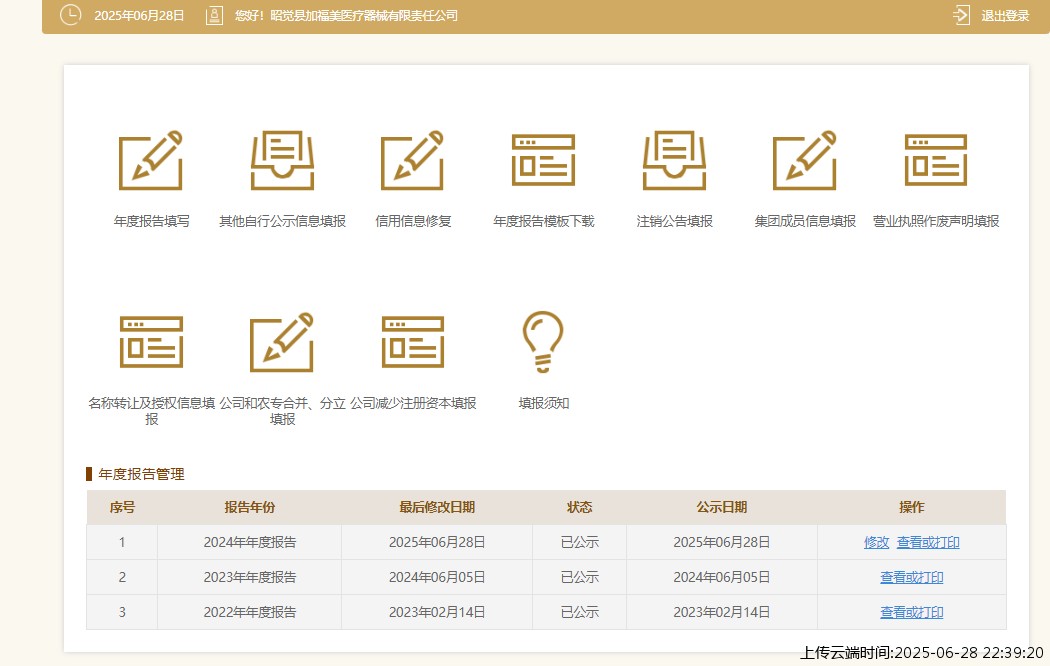Image resolution: width=1050 pixels, height=666 pixels.
Task: Open the 名称转让及授权信息填报 icon
Action: (x=151, y=342)
